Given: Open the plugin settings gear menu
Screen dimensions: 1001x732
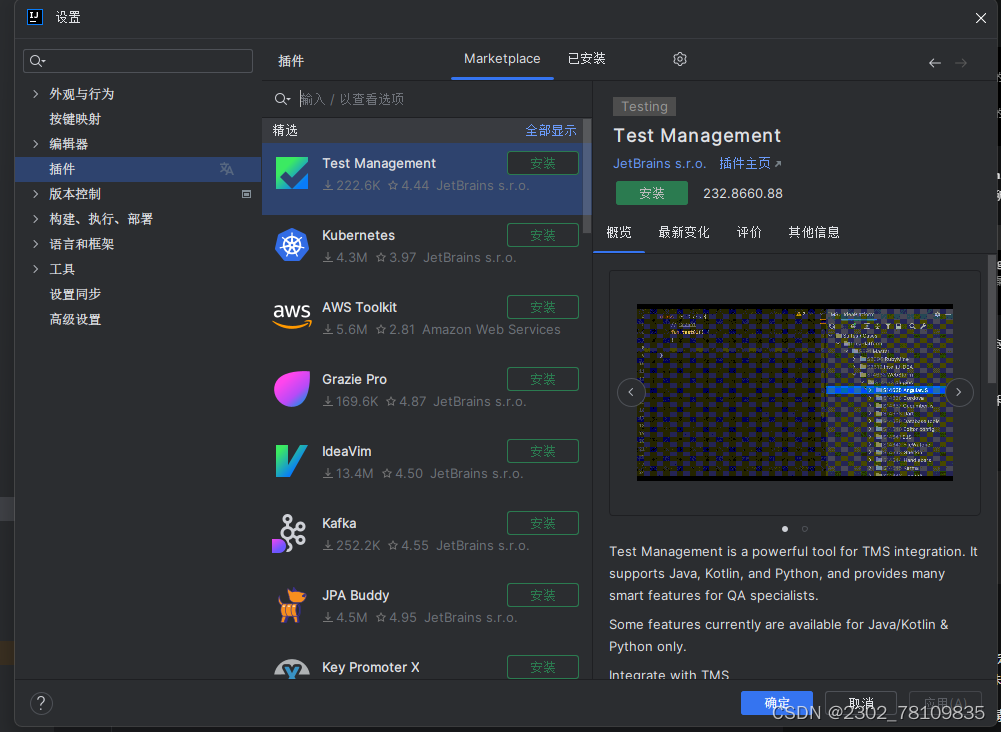Looking at the screenshot, I should [680, 59].
